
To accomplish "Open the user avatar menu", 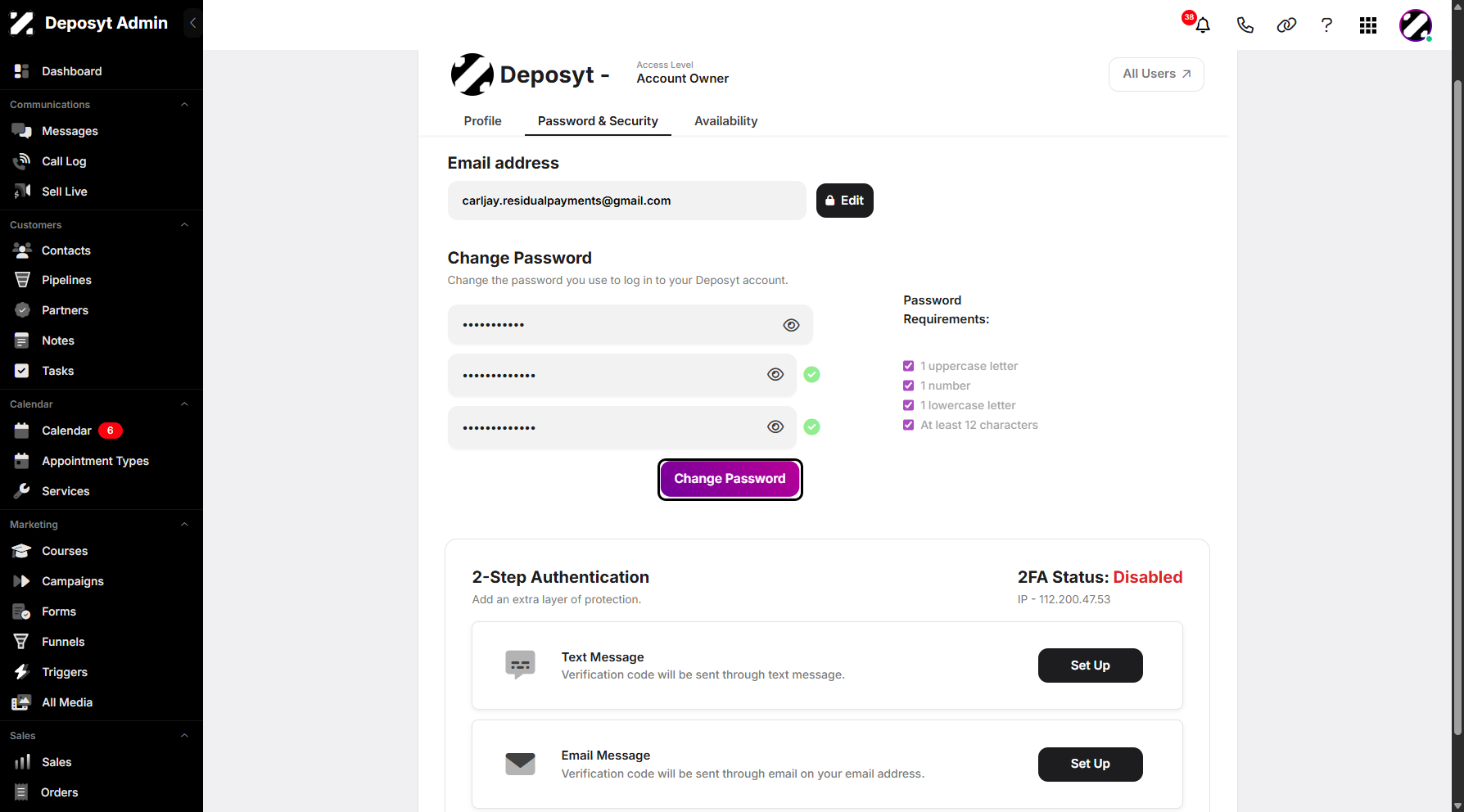I will tap(1416, 25).
